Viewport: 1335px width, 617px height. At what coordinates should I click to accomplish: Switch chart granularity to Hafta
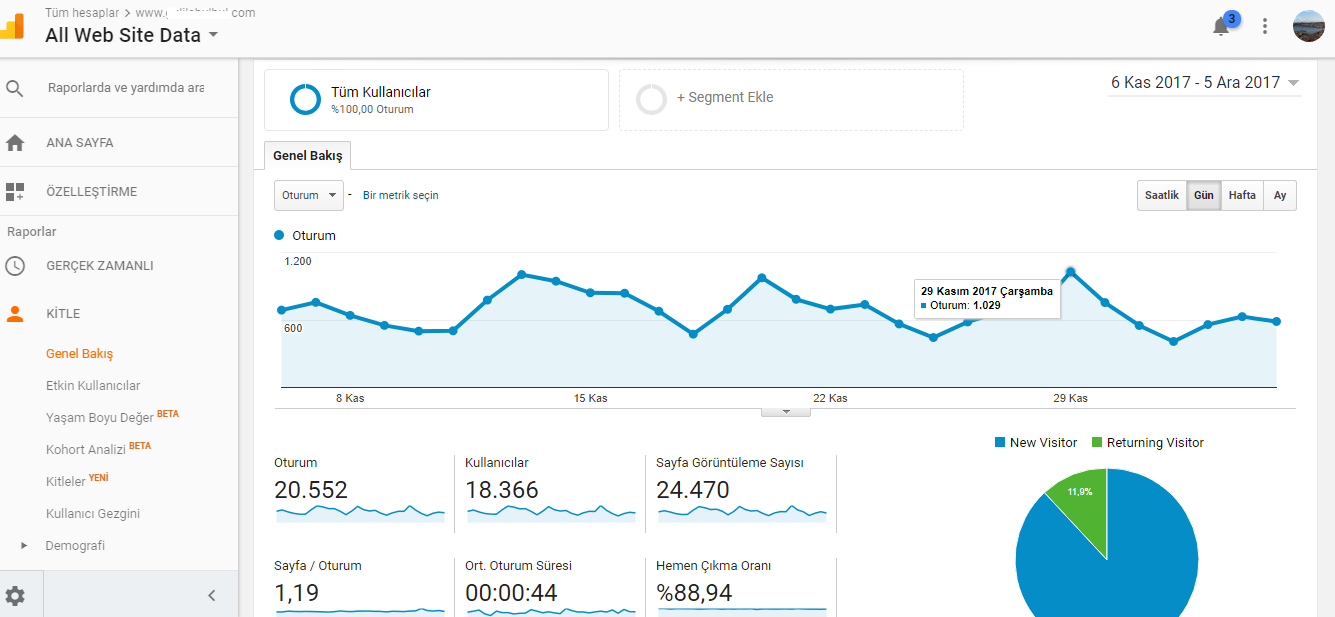tap(1242, 196)
